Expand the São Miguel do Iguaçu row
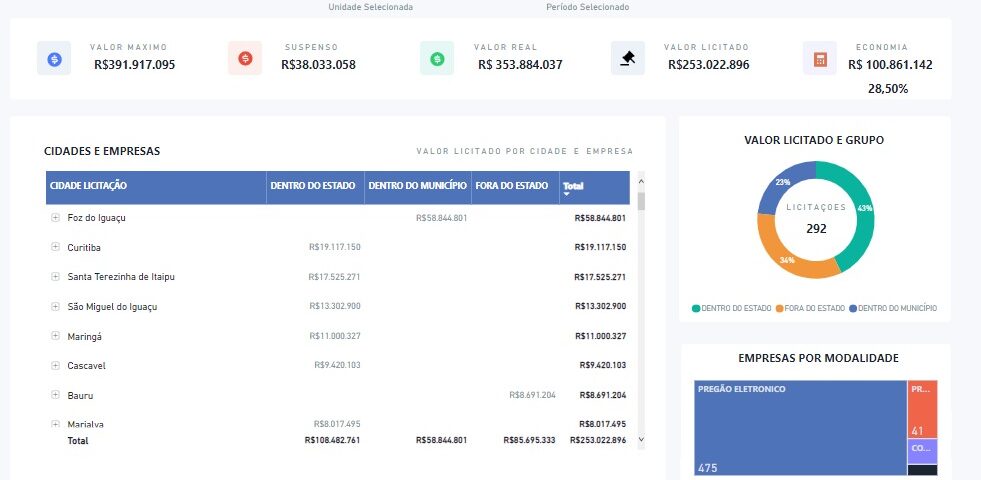Image resolution: width=981 pixels, height=480 pixels. click(55, 306)
